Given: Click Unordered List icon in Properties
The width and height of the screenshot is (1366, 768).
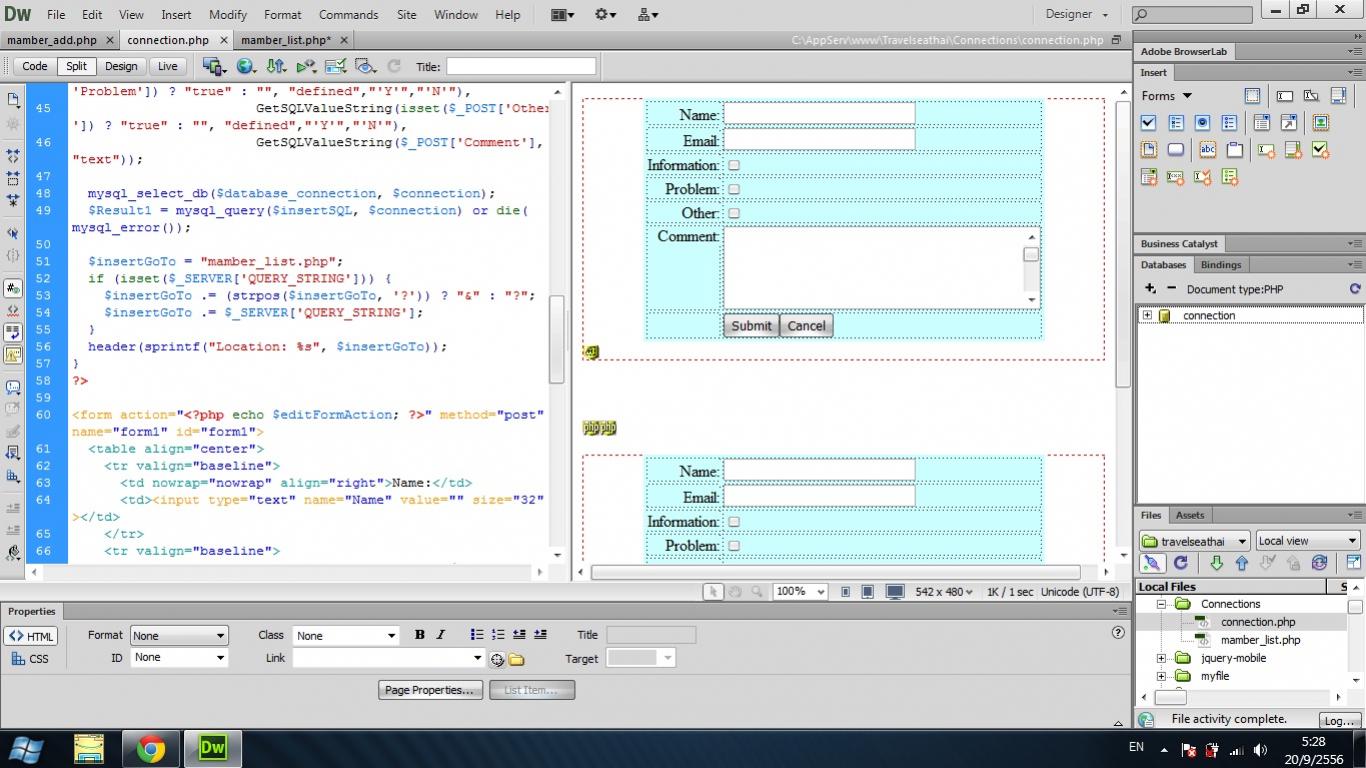Looking at the screenshot, I should click(x=477, y=635).
